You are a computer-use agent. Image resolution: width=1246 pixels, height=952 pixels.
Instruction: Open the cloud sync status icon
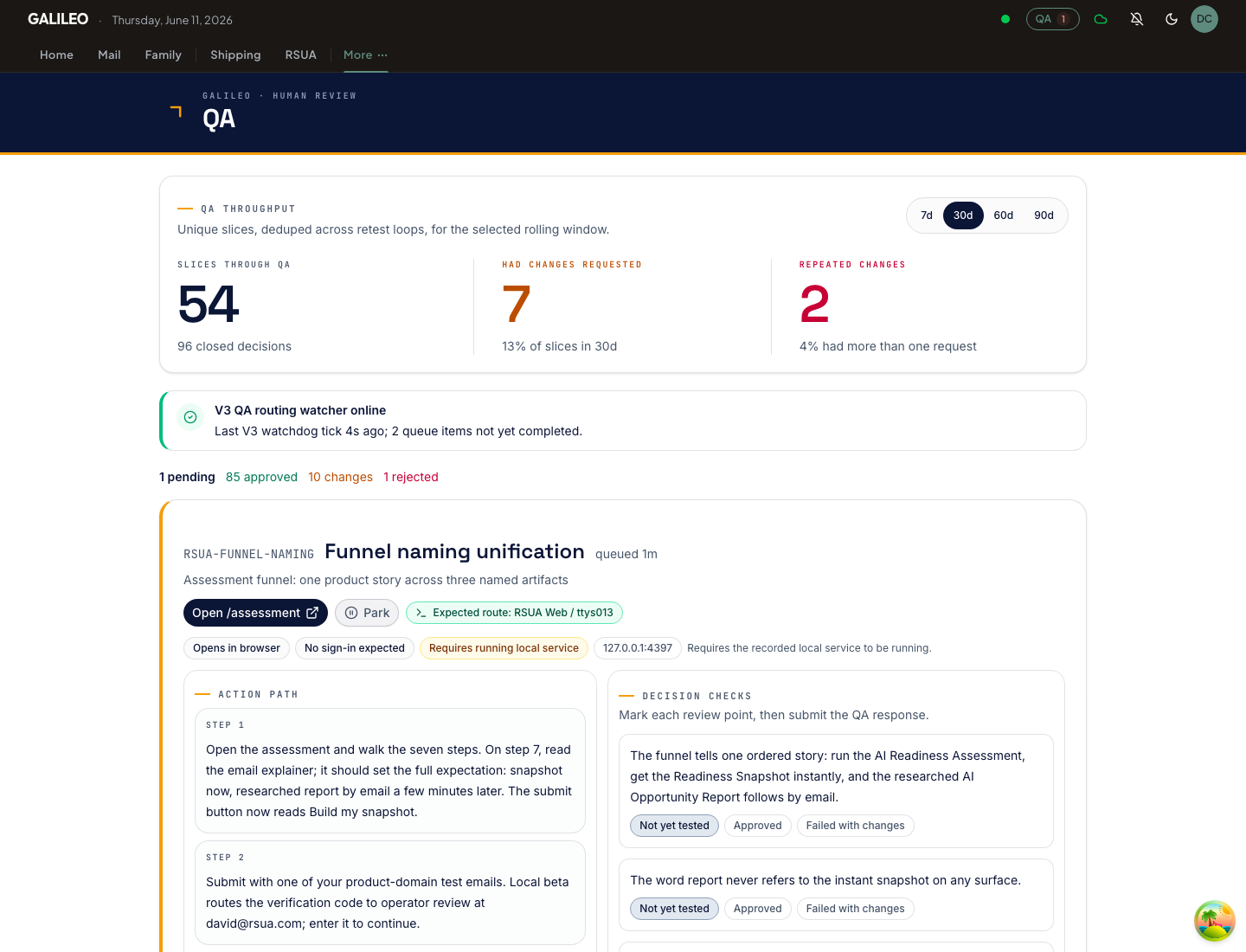(1101, 19)
